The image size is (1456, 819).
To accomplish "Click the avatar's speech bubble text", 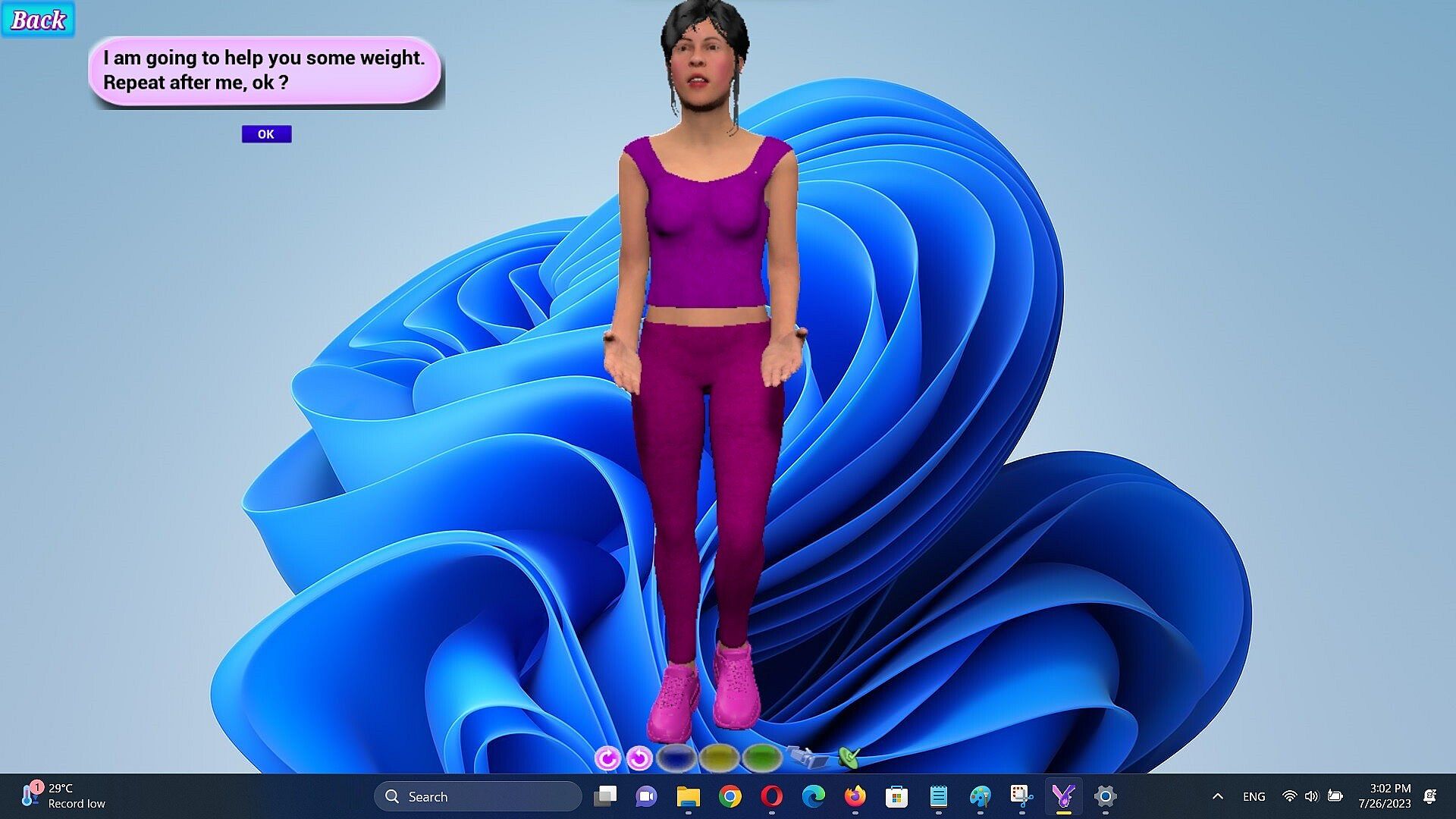I will pos(264,71).
